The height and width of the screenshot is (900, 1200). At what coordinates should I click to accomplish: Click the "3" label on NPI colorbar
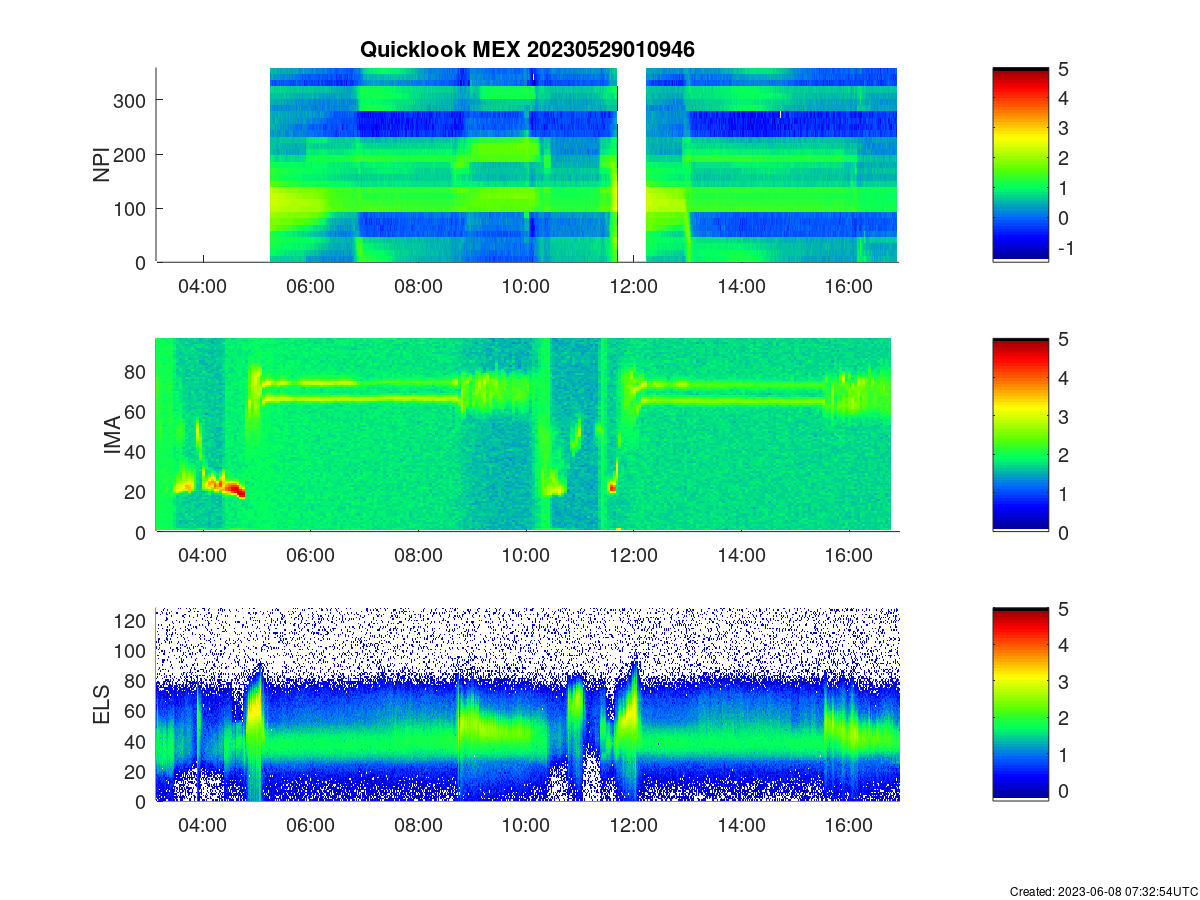tap(1064, 128)
